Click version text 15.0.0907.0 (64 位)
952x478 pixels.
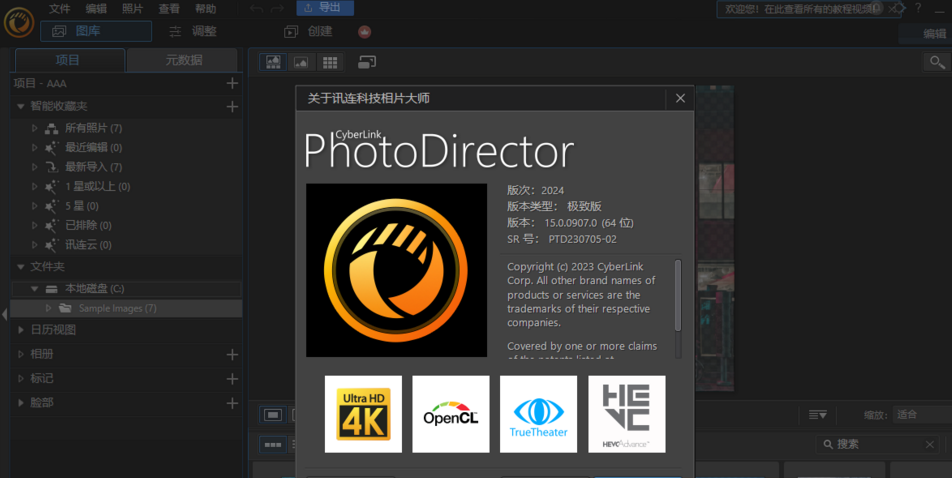588,223
